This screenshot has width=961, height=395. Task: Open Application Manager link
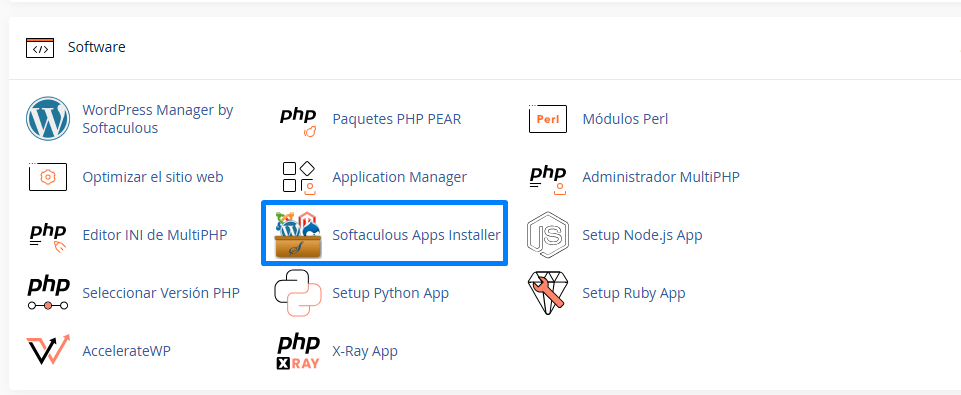pos(400,177)
